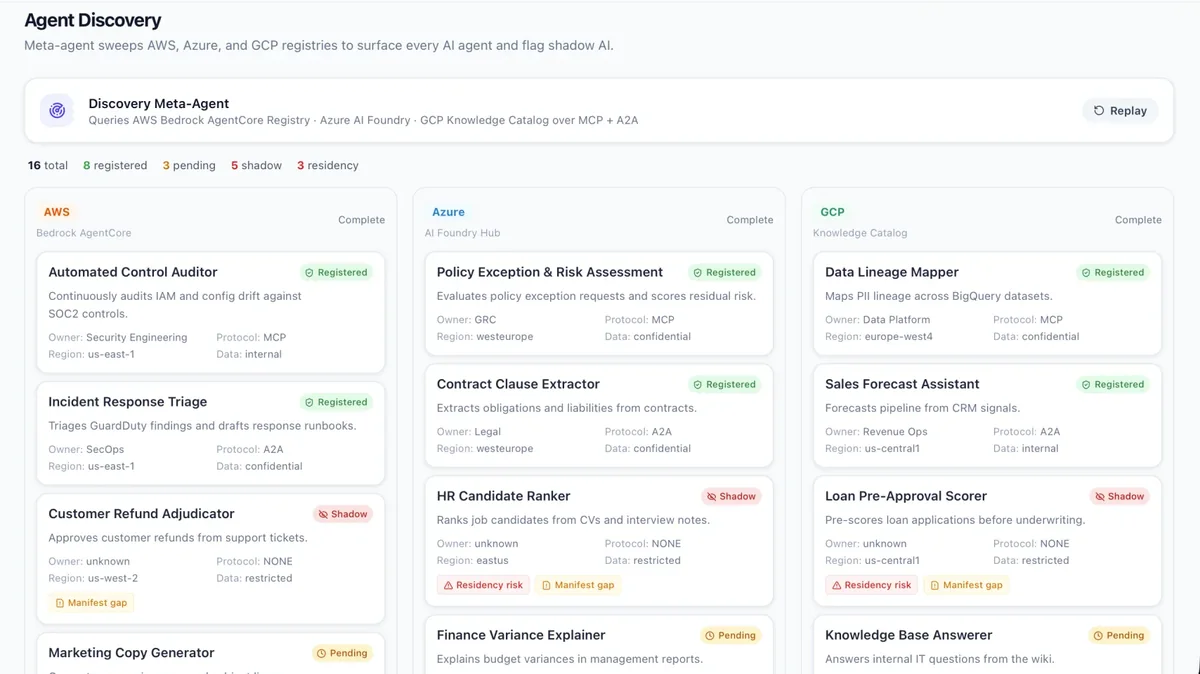Image resolution: width=1200 pixels, height=674 pixels.
Task: Open the Finance Variance Explainer card title
Action: tap(521, 635)
